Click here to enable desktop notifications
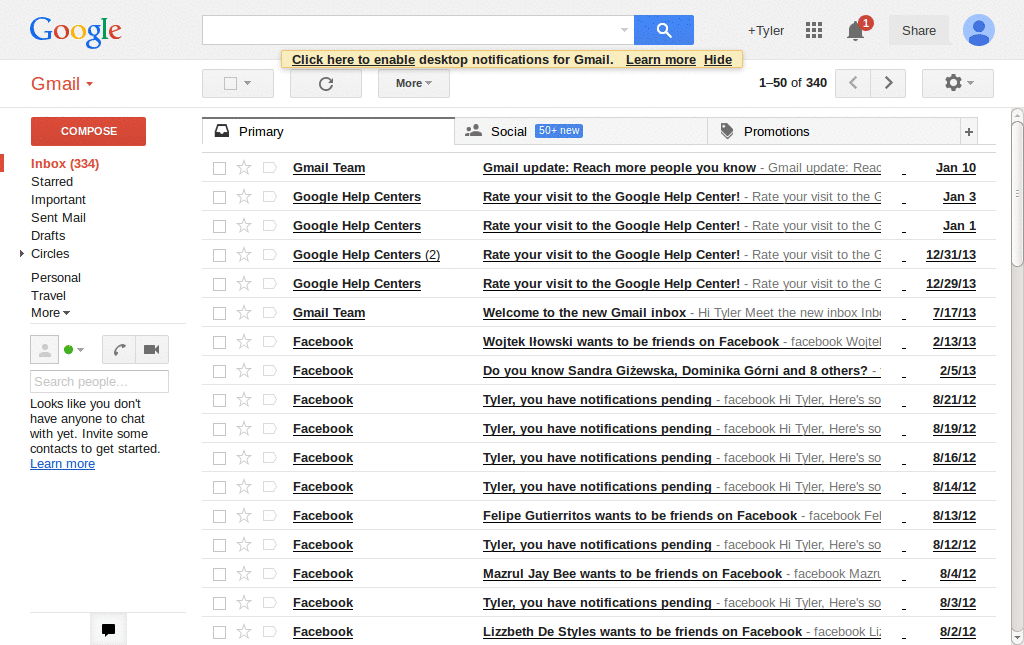Screen dimensions: 1024x645 (x=353, y=59)
